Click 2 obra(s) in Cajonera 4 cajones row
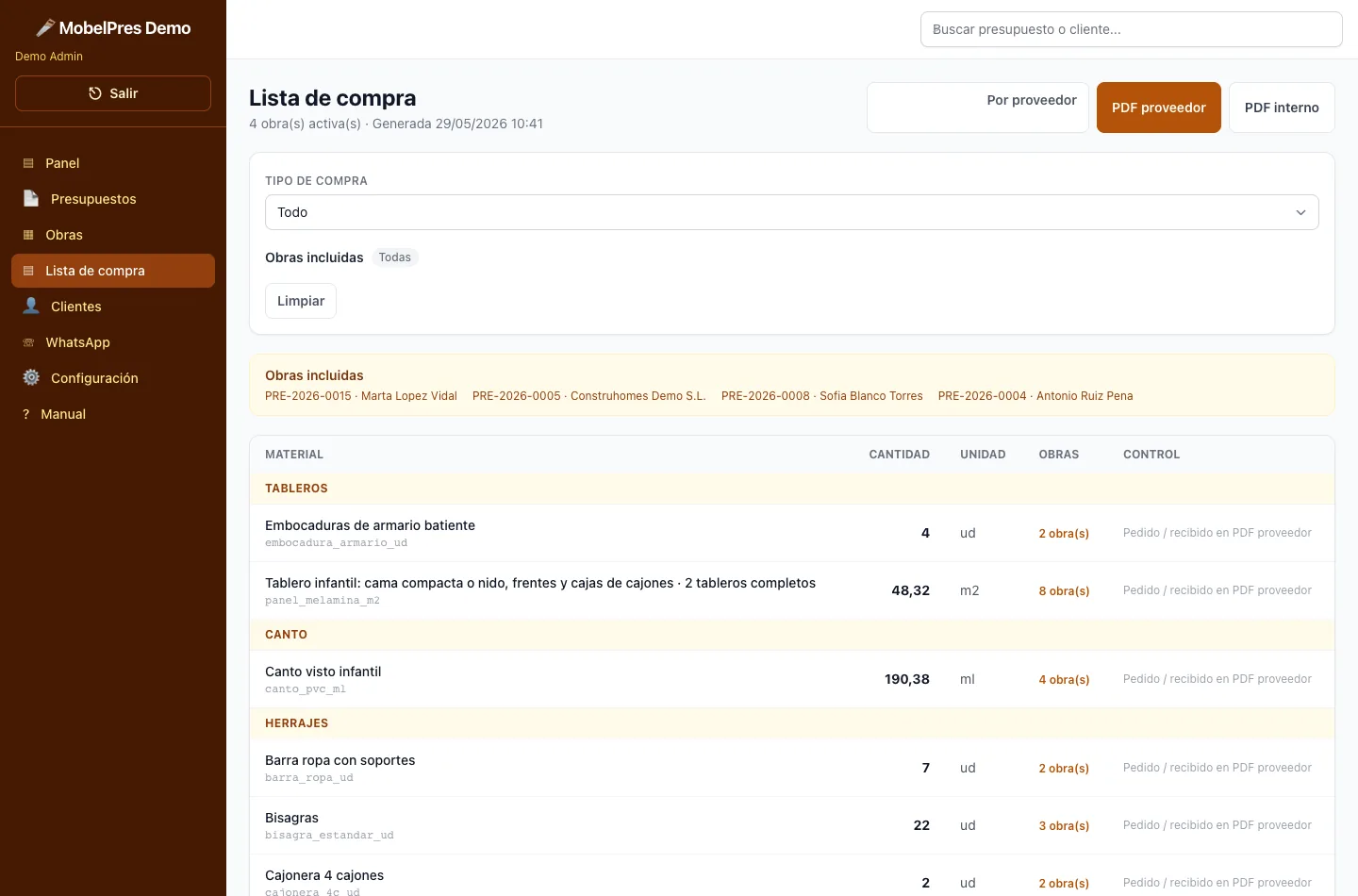The width and height of the screenshot is (1358, 896). (x=1064, y=884)
